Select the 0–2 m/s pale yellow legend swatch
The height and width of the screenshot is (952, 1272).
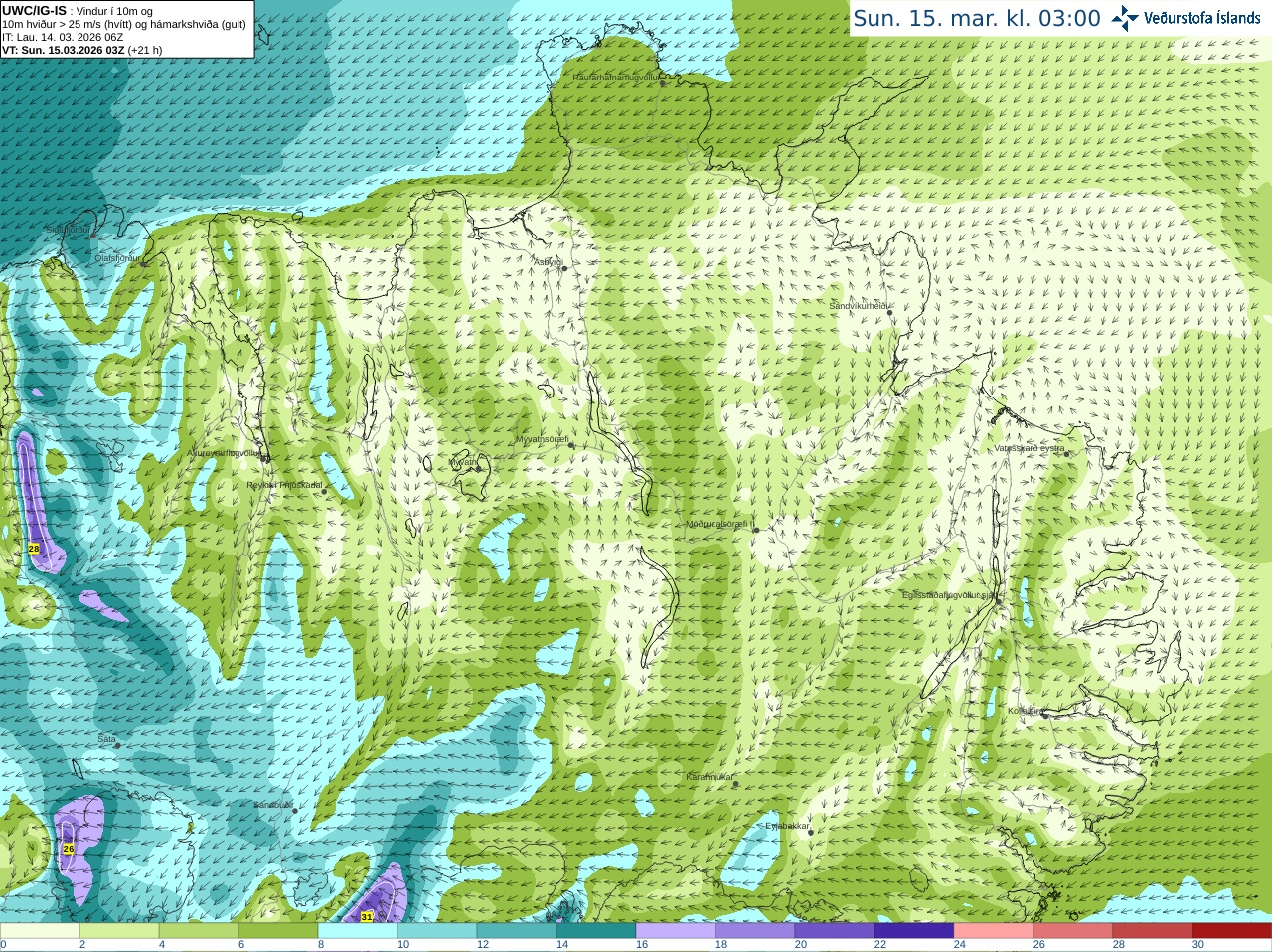tap(40, 931)
